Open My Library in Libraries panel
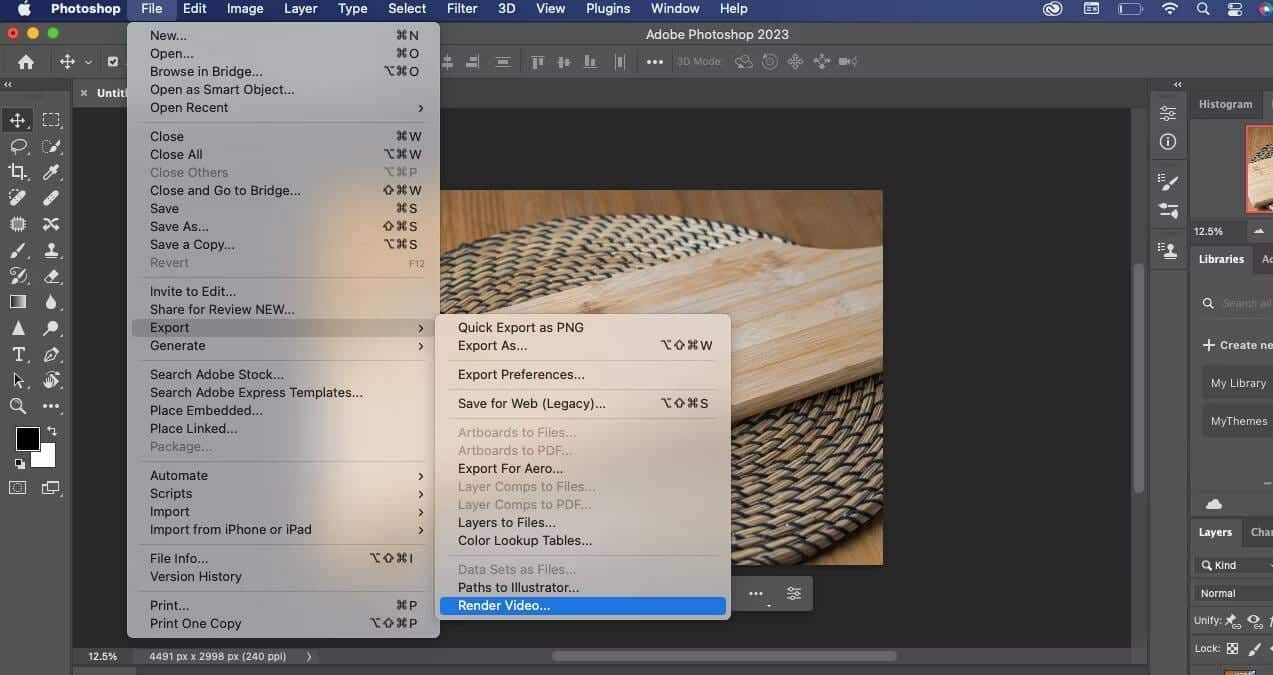Image resolution: width=1273 pixels, height=675 pixels. pos(1237,383)
